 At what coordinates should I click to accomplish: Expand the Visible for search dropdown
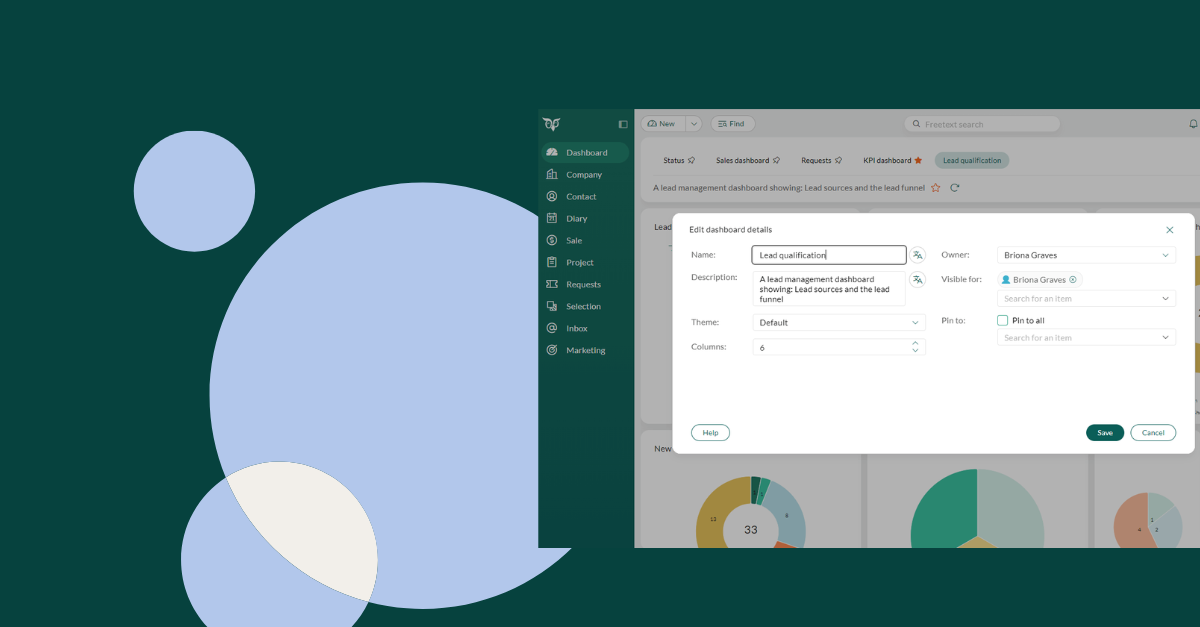pos(1165,299)
